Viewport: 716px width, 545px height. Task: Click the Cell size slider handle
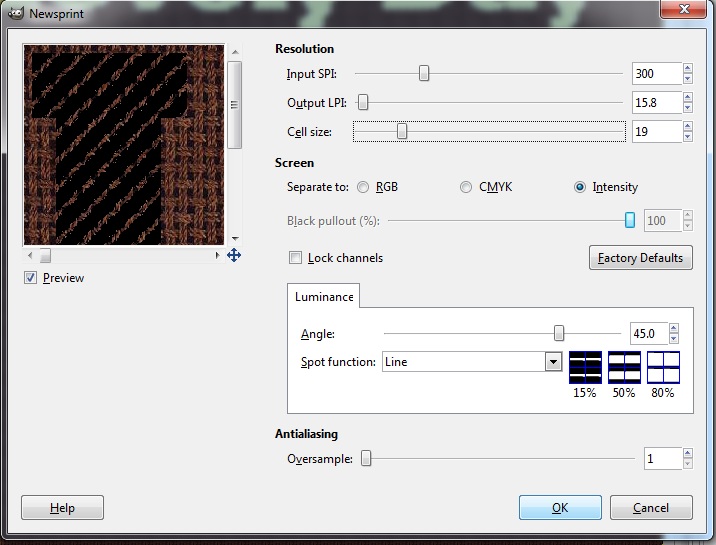[x=402, y=131]
